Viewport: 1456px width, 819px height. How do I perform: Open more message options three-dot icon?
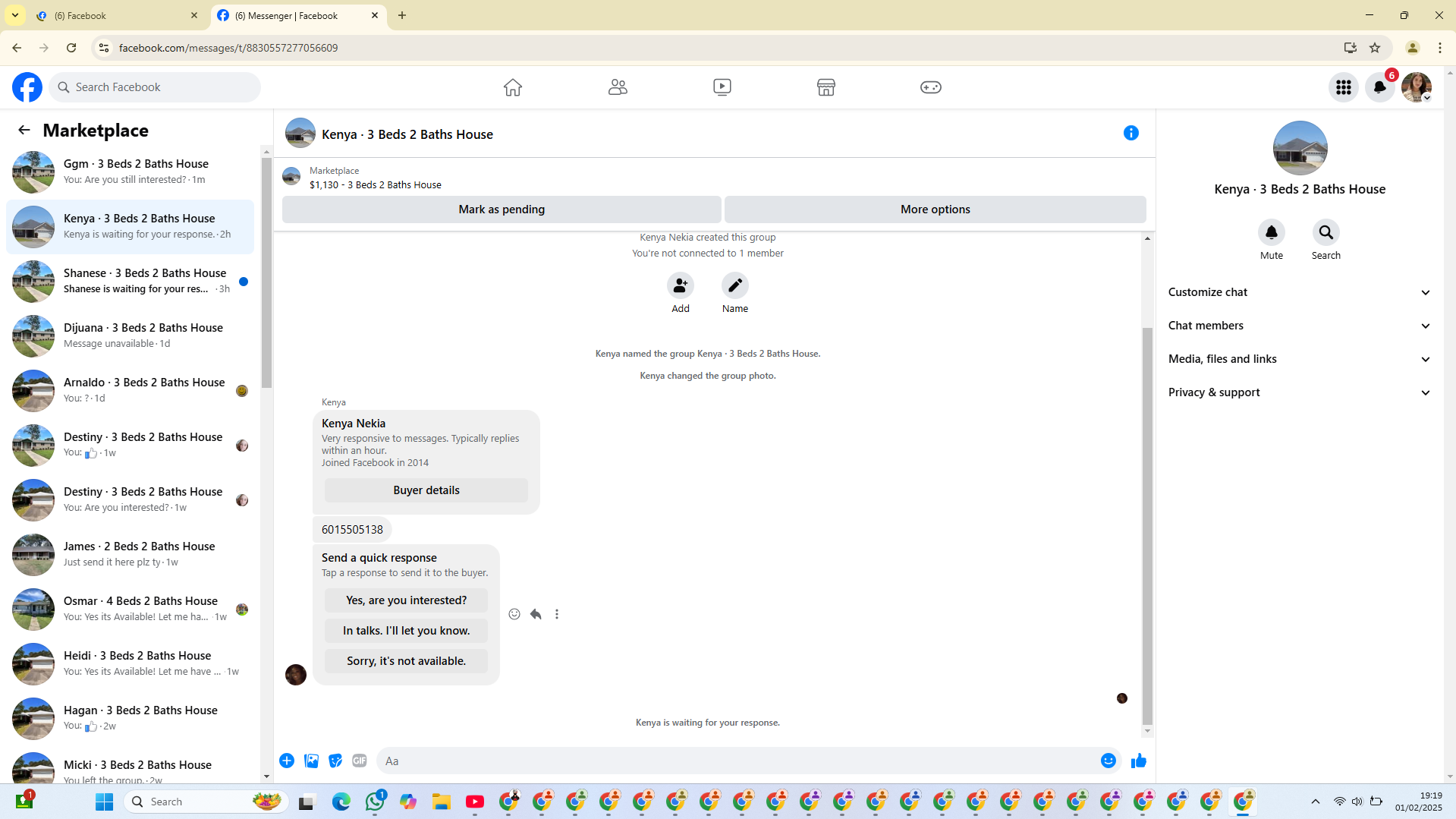click(x=557, y=614)
